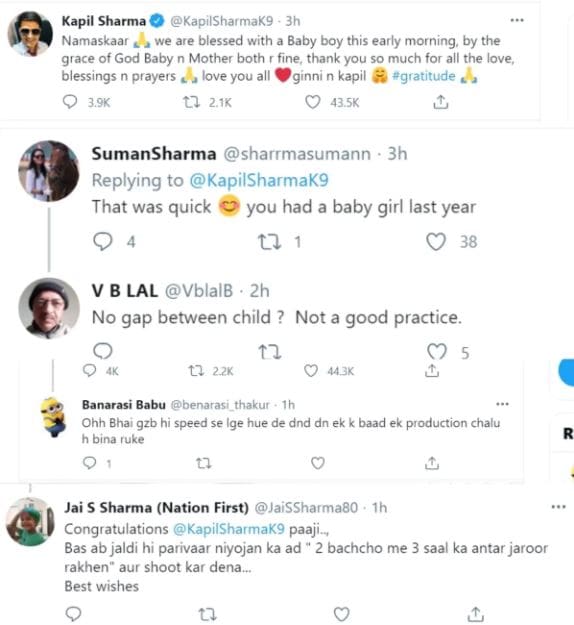The image size is (574, 625).
Task: Like Kapil Sharma's baby boy tweet
Action: (x=313, y=102)
